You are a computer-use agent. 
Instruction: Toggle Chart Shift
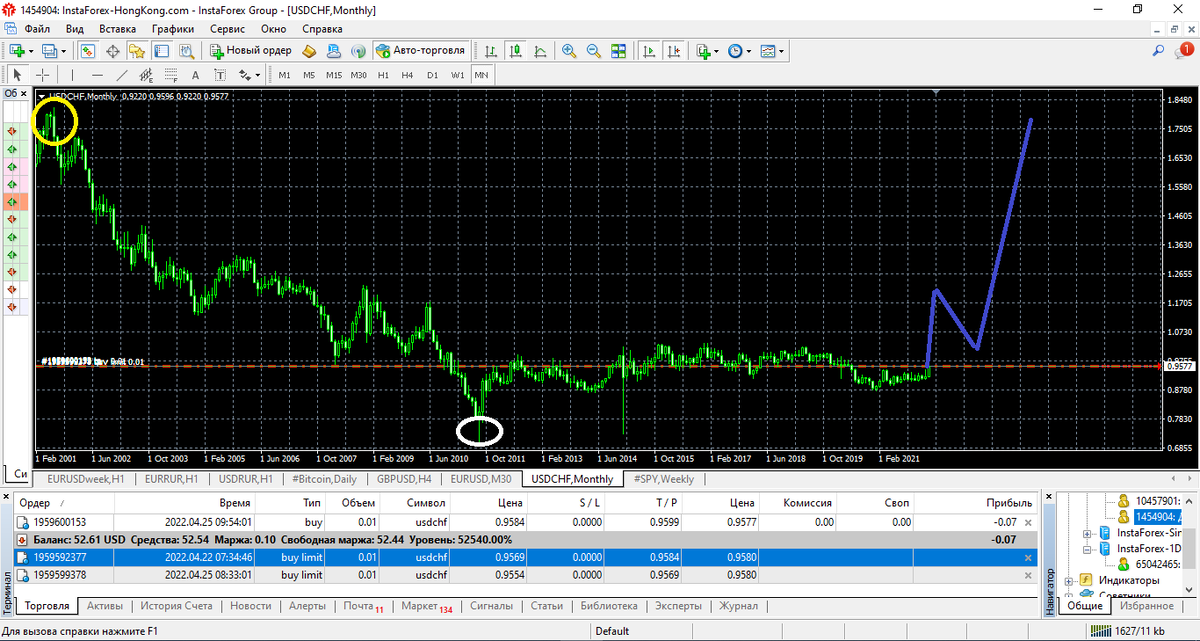pyautogui.click(x=675, y=50)
